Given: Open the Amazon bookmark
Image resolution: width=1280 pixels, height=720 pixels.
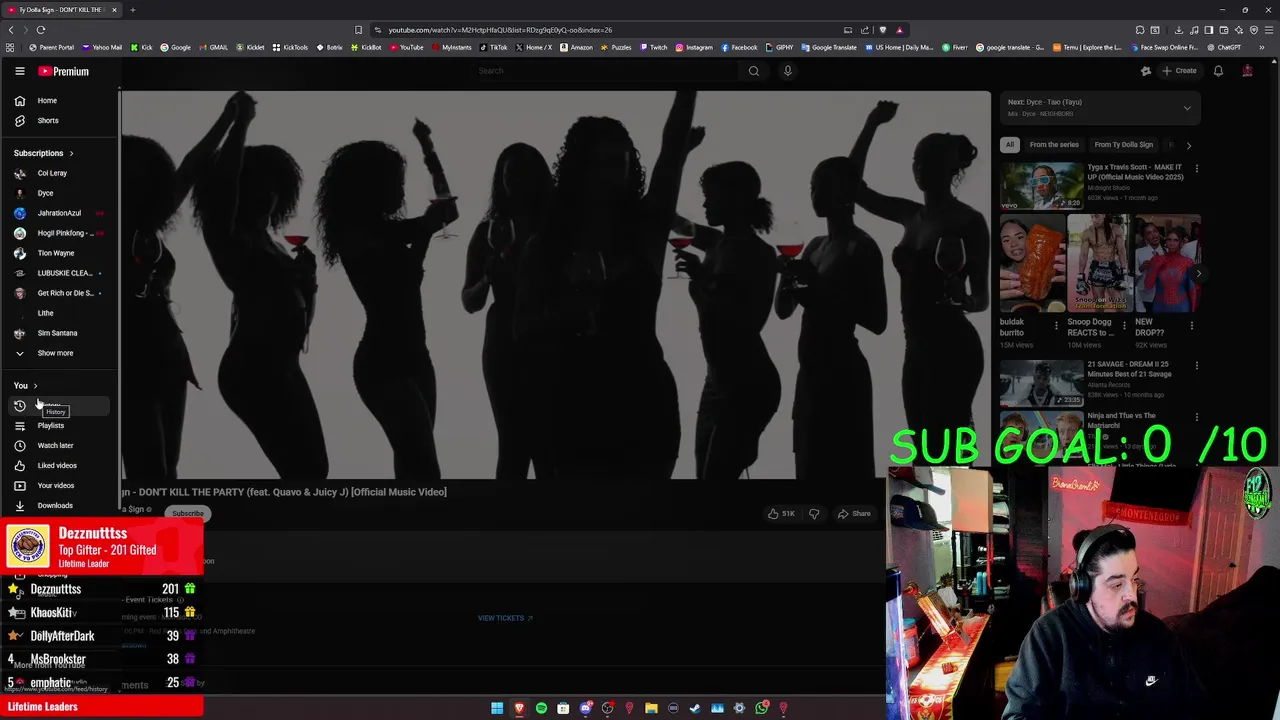Looking at the screenshot, I should (576, 47).
